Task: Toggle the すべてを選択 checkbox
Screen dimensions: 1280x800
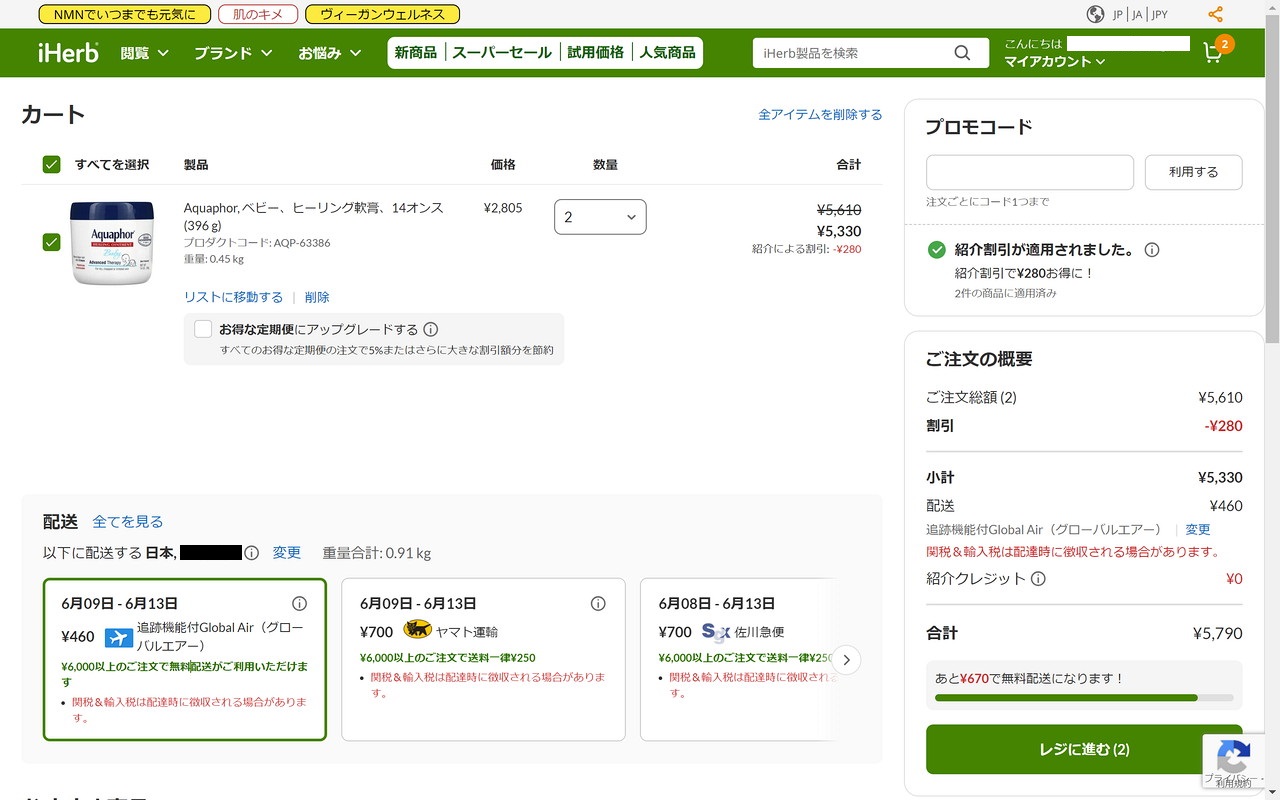Action: pyautogui.click(x=52, y=165)
